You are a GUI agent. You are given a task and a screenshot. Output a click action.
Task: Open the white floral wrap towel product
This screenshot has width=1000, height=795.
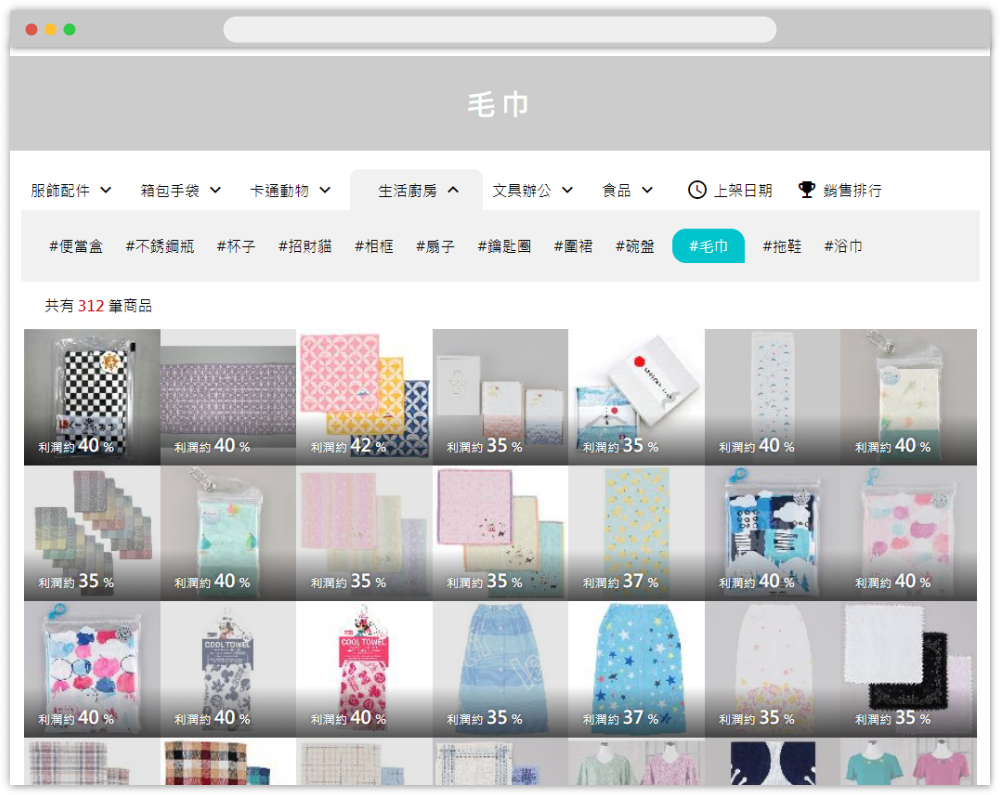coord(772,669)
